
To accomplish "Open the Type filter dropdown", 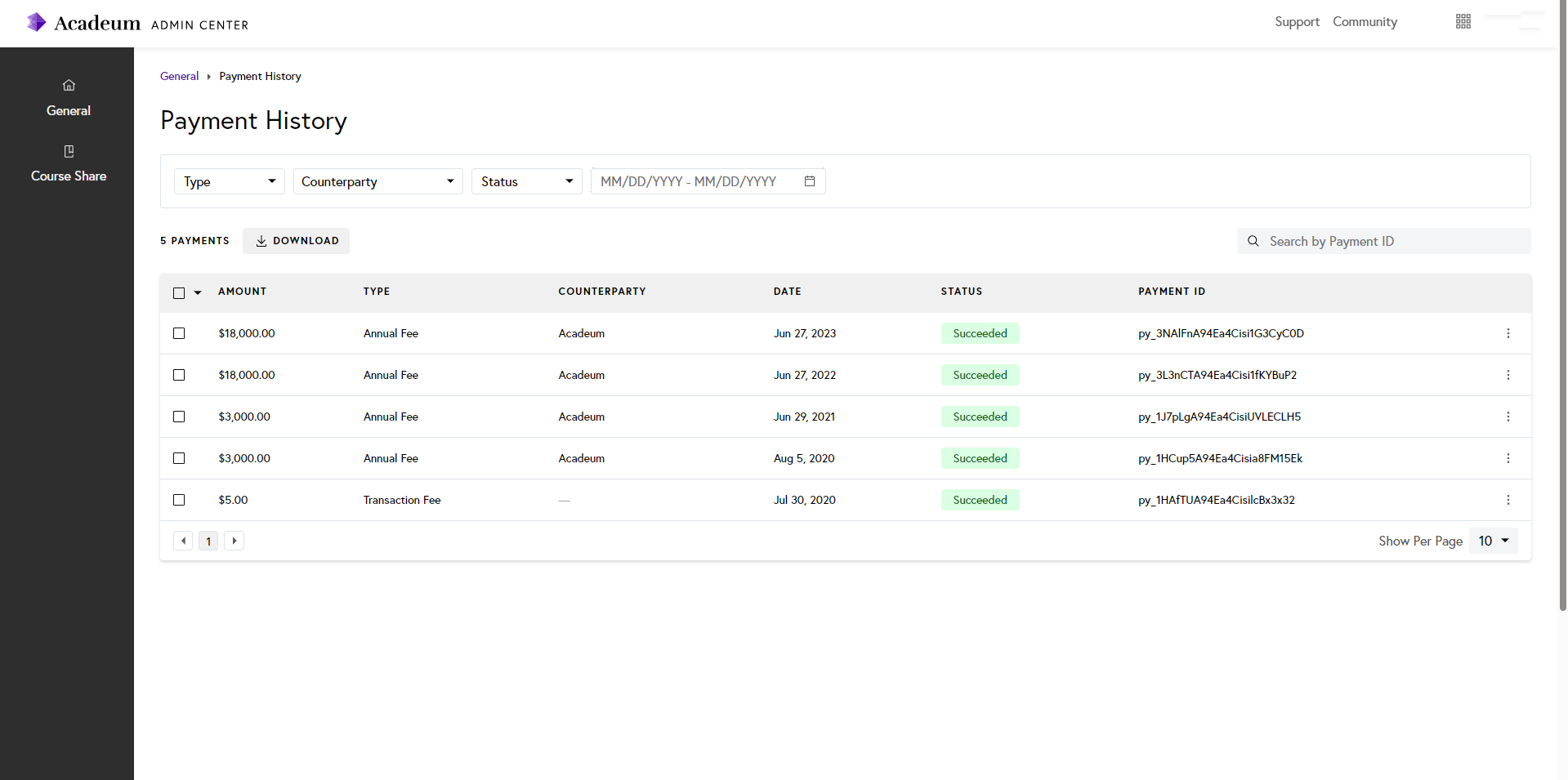I will click(230, 181).
